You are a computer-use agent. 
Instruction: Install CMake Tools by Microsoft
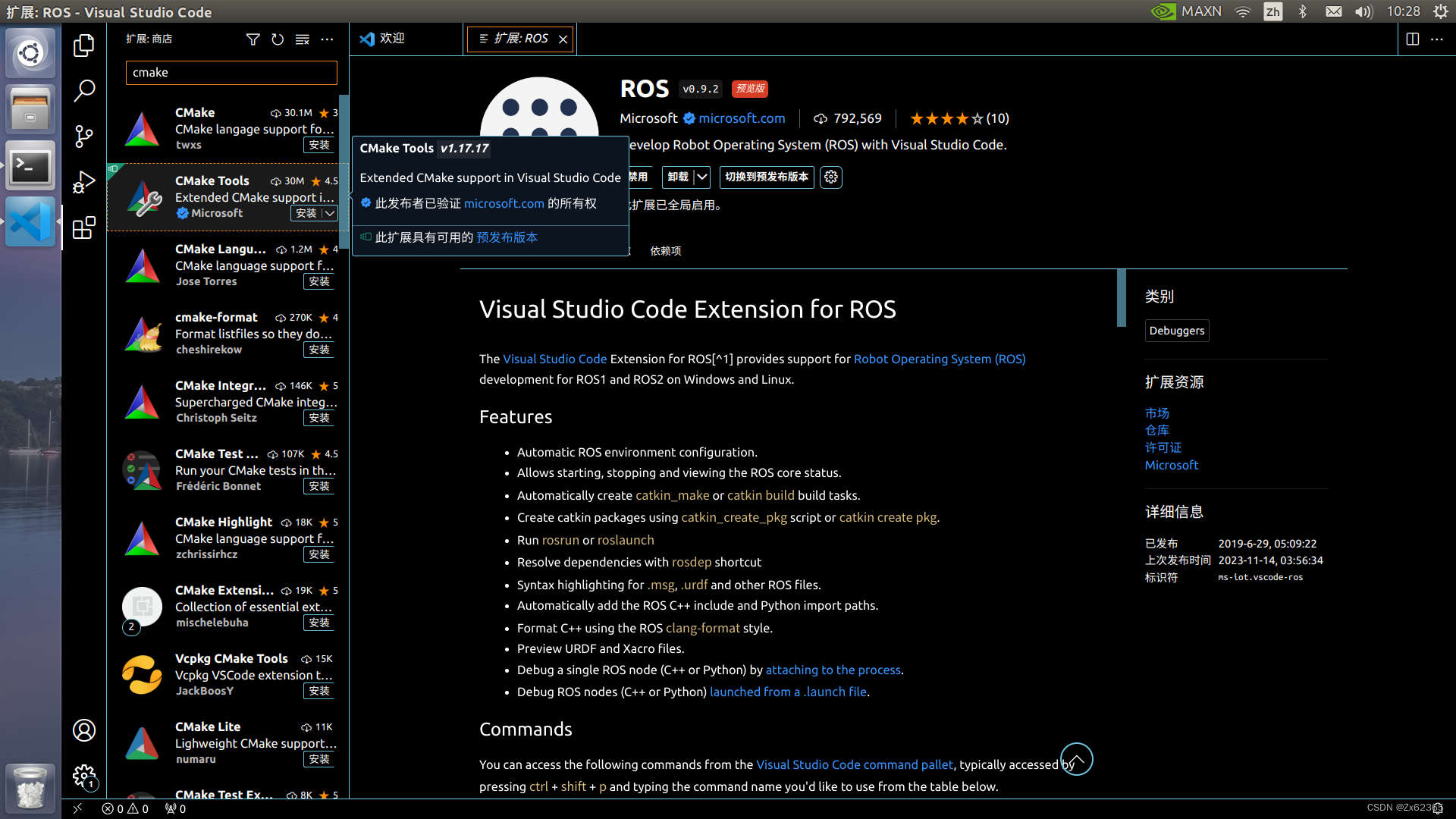coord(306,214)
